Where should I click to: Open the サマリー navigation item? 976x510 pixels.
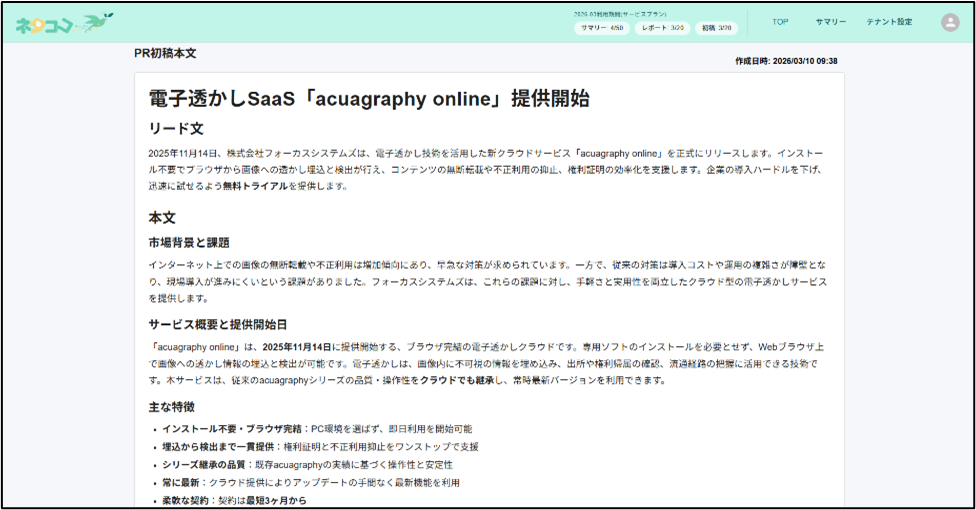[830, 22]
